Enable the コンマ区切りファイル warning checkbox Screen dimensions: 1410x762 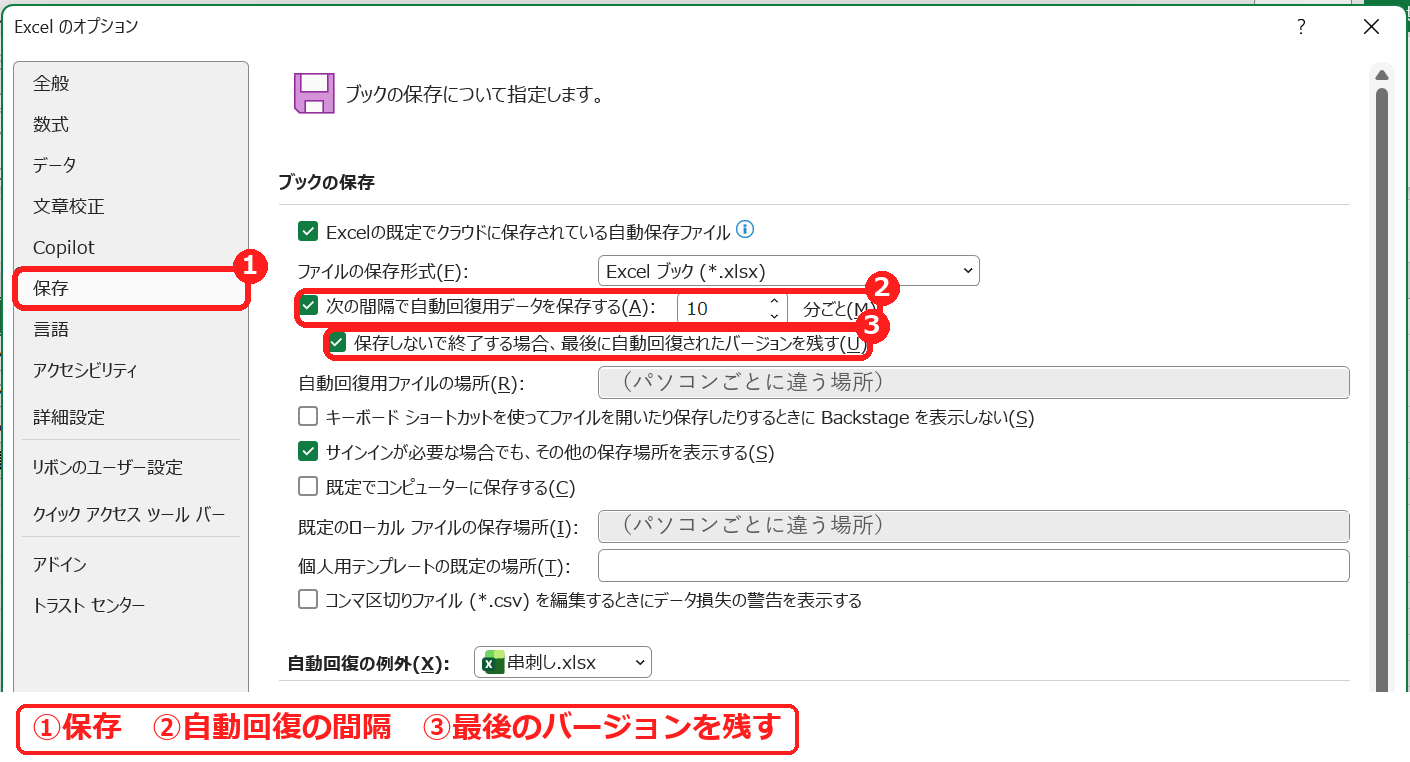click(x=308, y=600)
